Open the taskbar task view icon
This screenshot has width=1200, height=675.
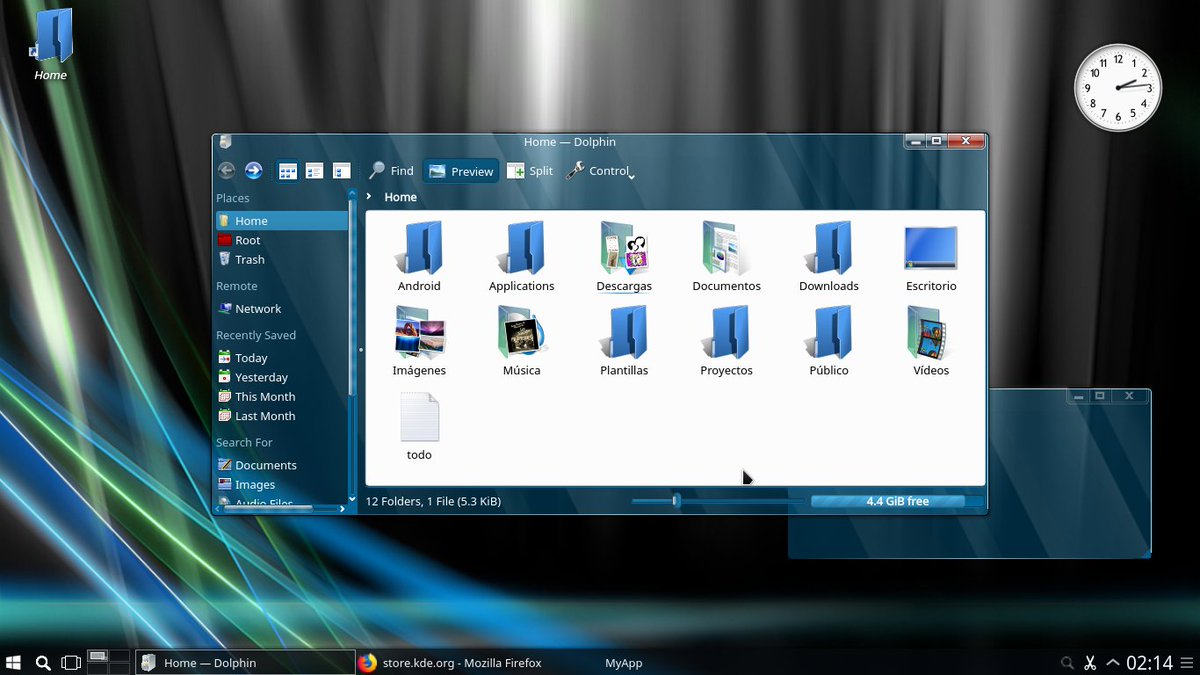[71, 662]
